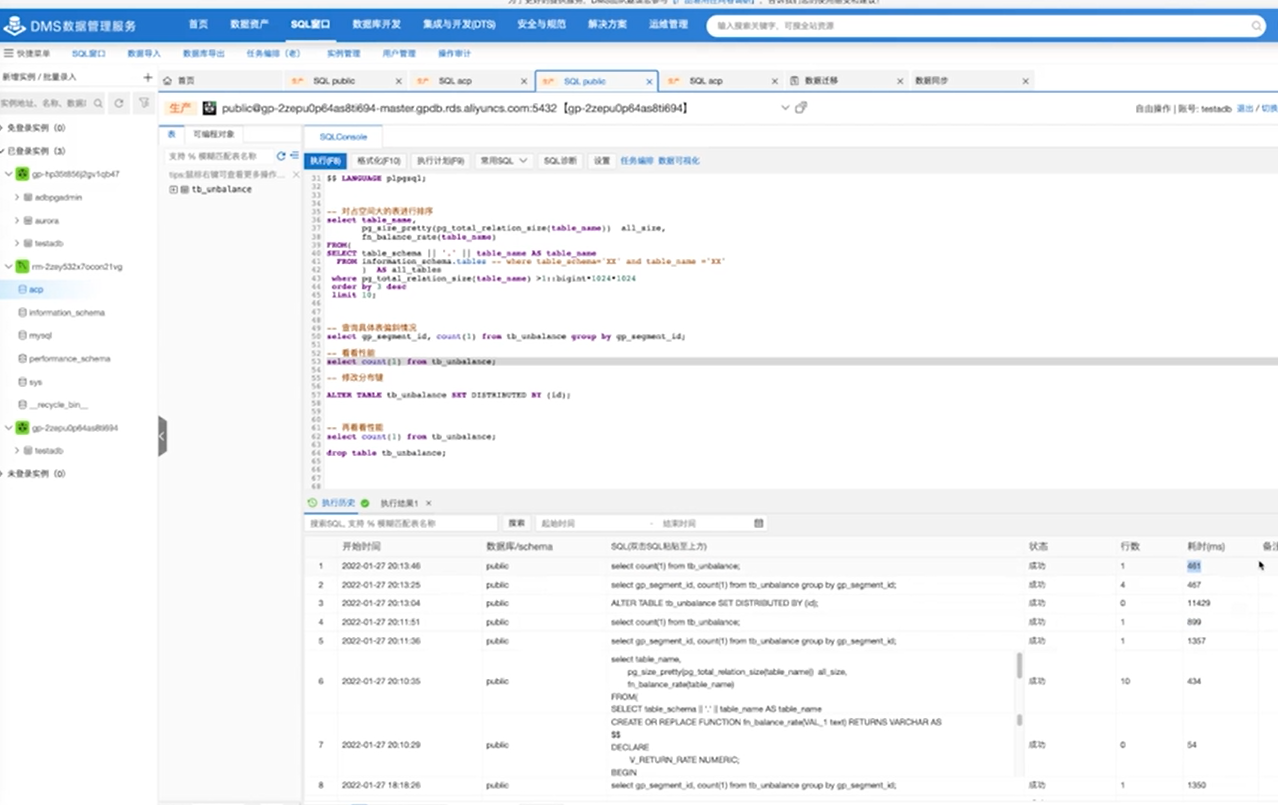Click the 操作审计 shortcut link
The image size is (1278, 805).
pyautogui.click(x=454, y=53)
